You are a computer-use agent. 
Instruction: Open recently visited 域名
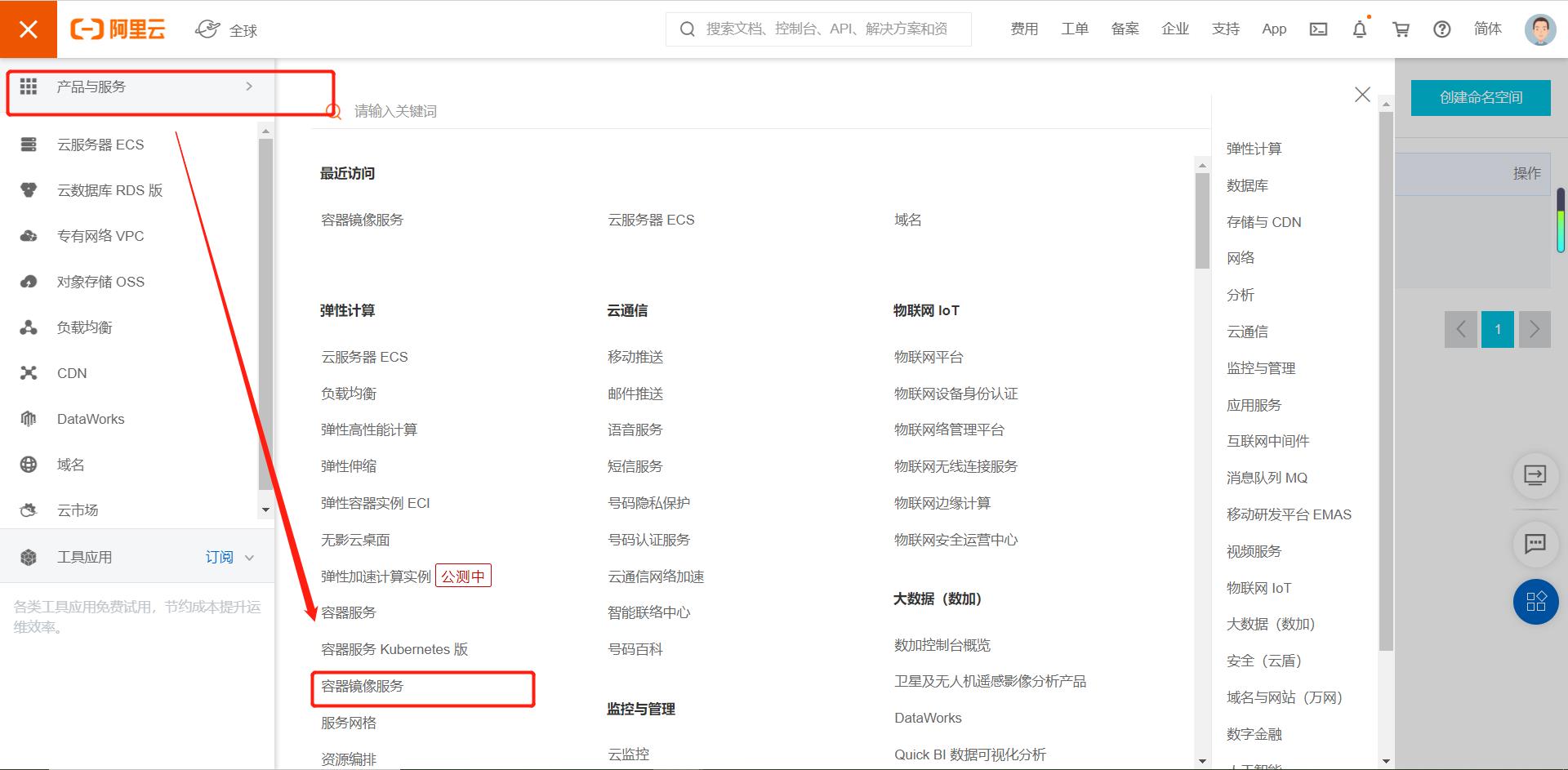tap(907, 220)
